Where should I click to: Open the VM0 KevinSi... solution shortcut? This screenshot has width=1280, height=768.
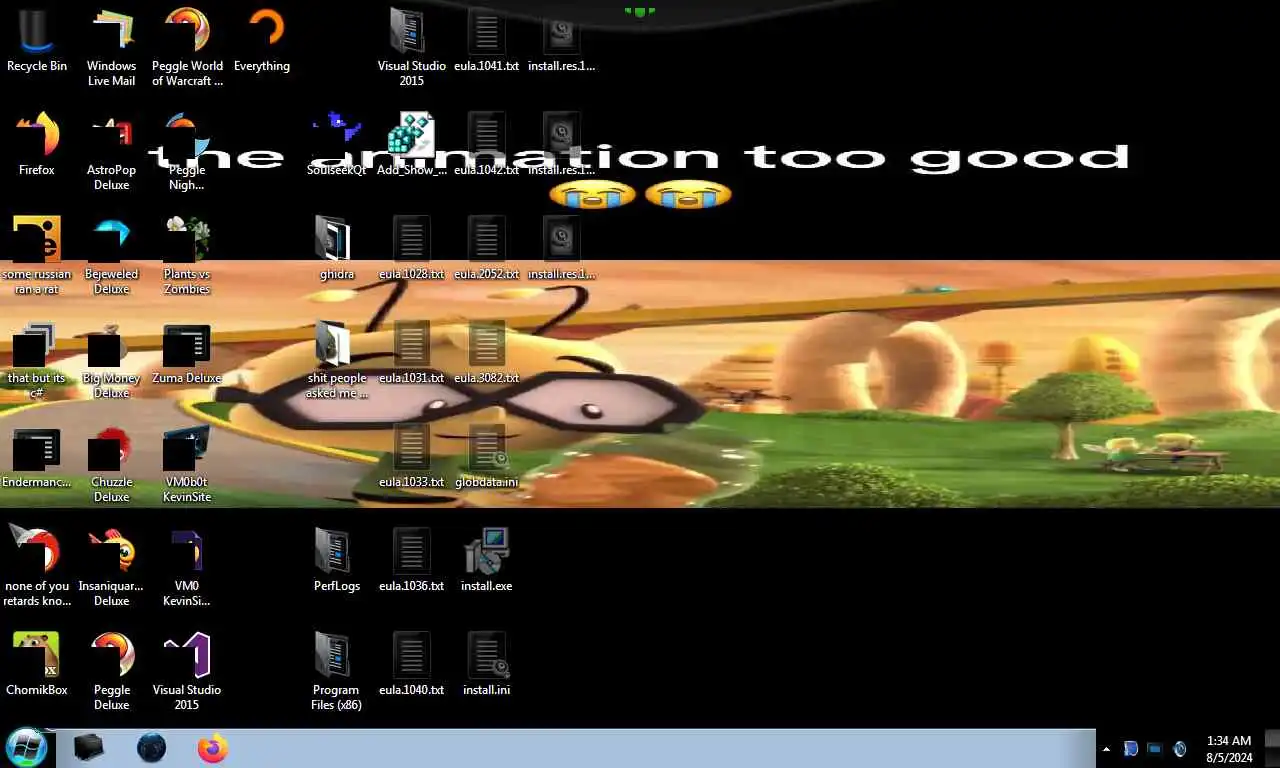pos(187,567)
